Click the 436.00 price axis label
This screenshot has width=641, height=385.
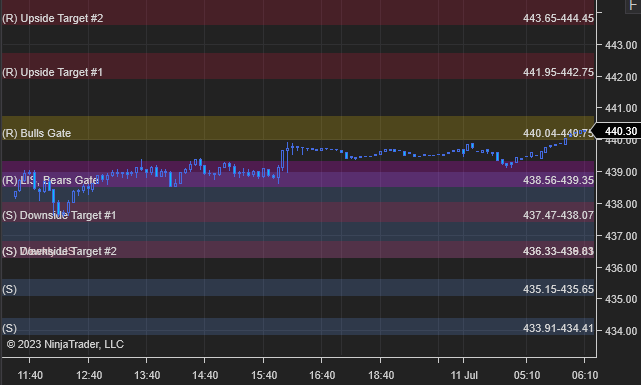coord(621,268)
